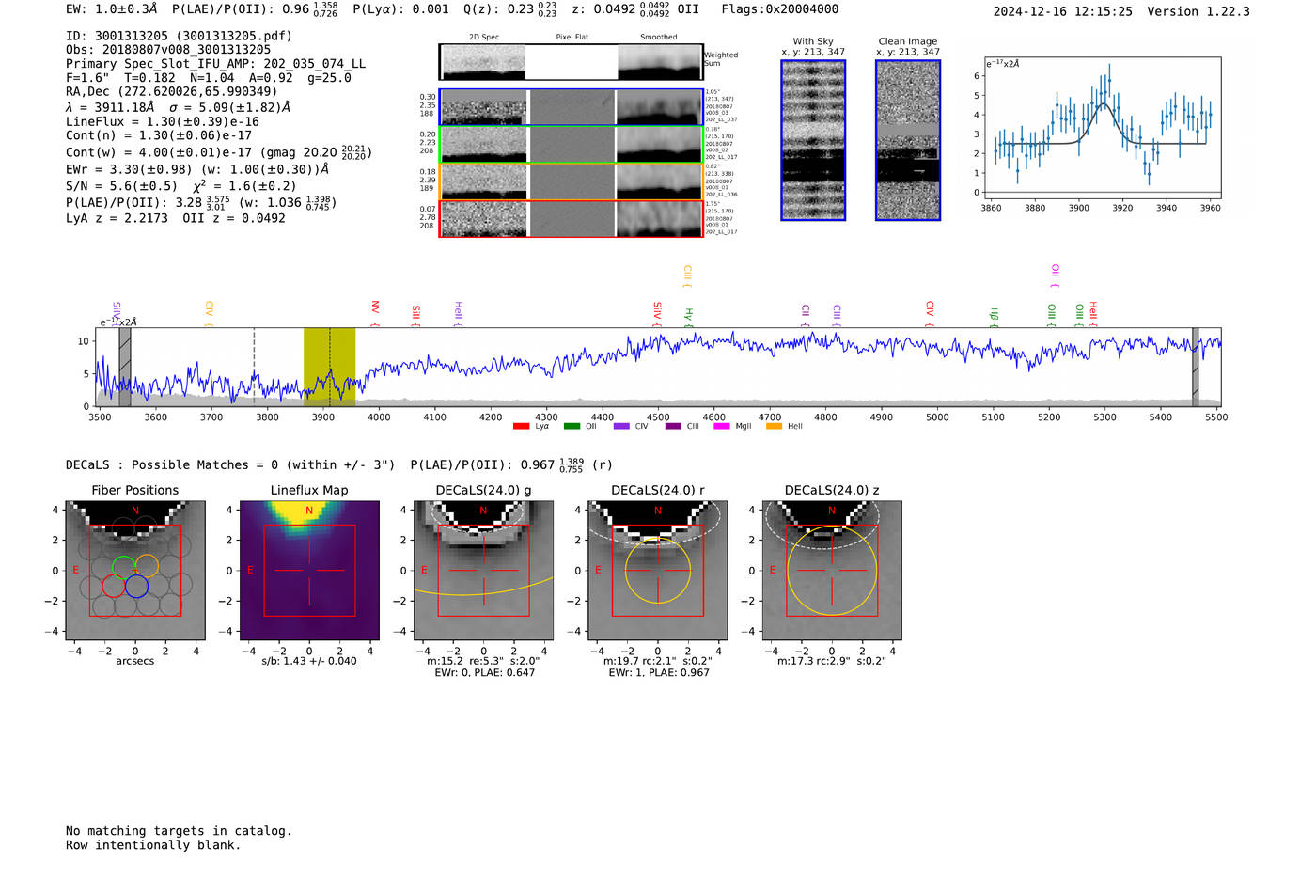Click the Obs: 20180807v008_3001313205 line
The width and height of the screenshot is (1316, 896).
(x=168, y=50)
